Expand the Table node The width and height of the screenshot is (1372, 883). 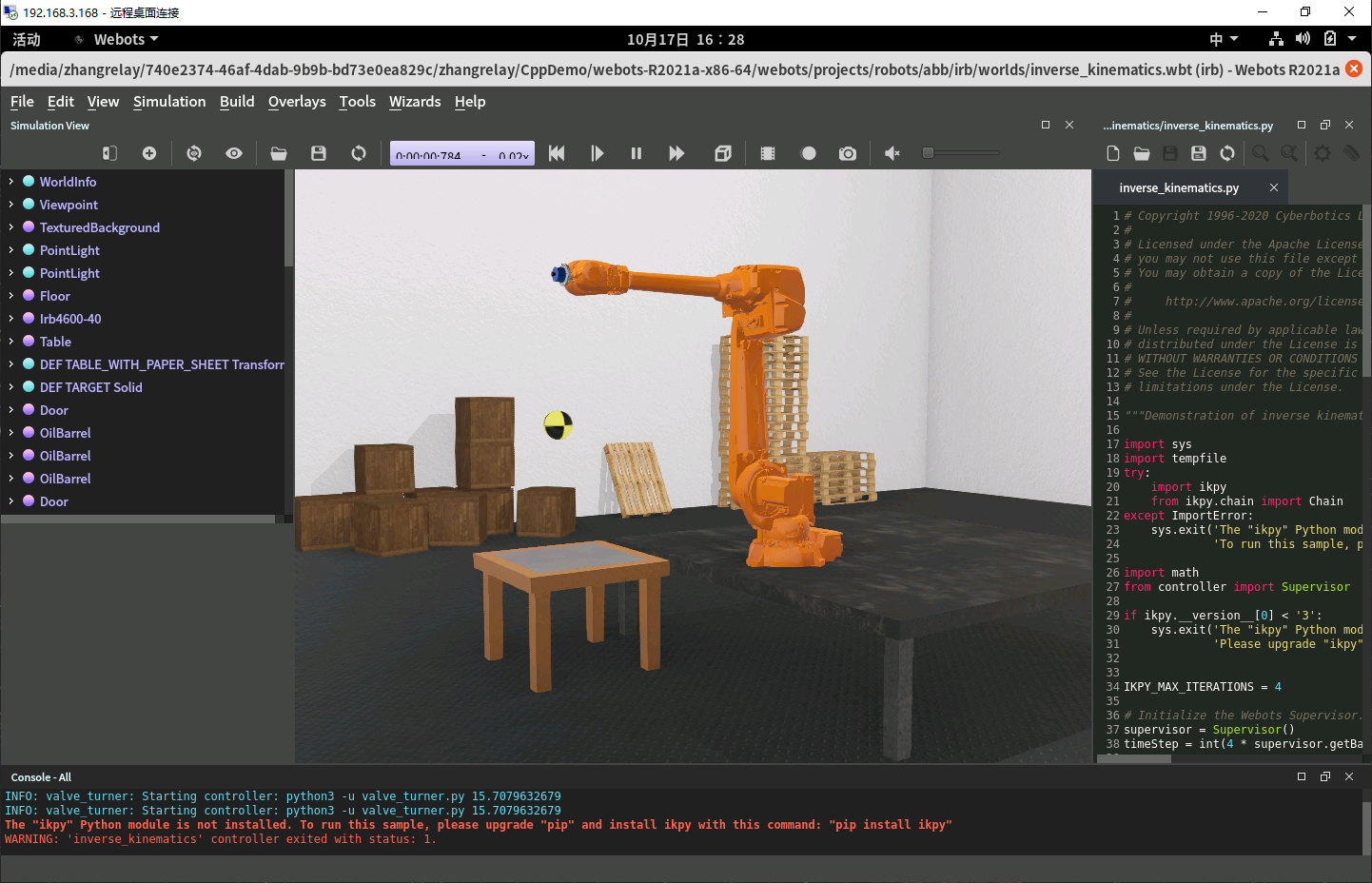[11, 341]
